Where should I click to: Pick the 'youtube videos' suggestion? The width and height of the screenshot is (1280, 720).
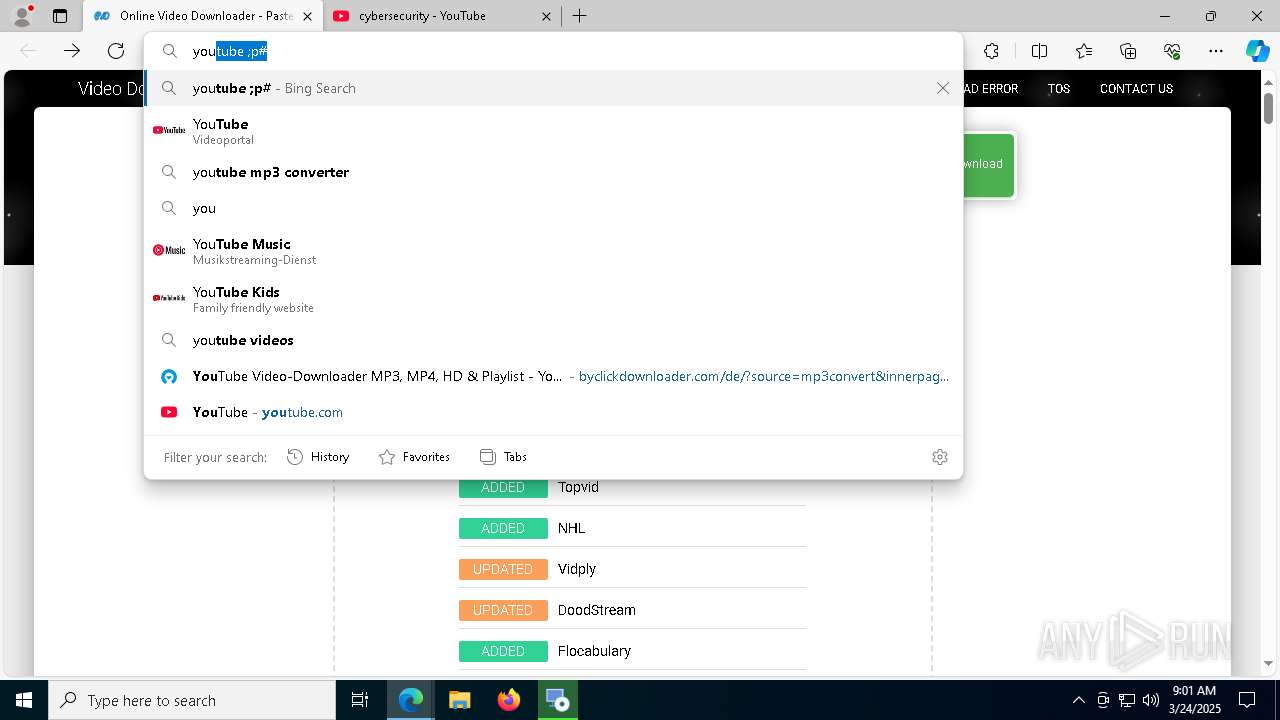pos(553,340)
